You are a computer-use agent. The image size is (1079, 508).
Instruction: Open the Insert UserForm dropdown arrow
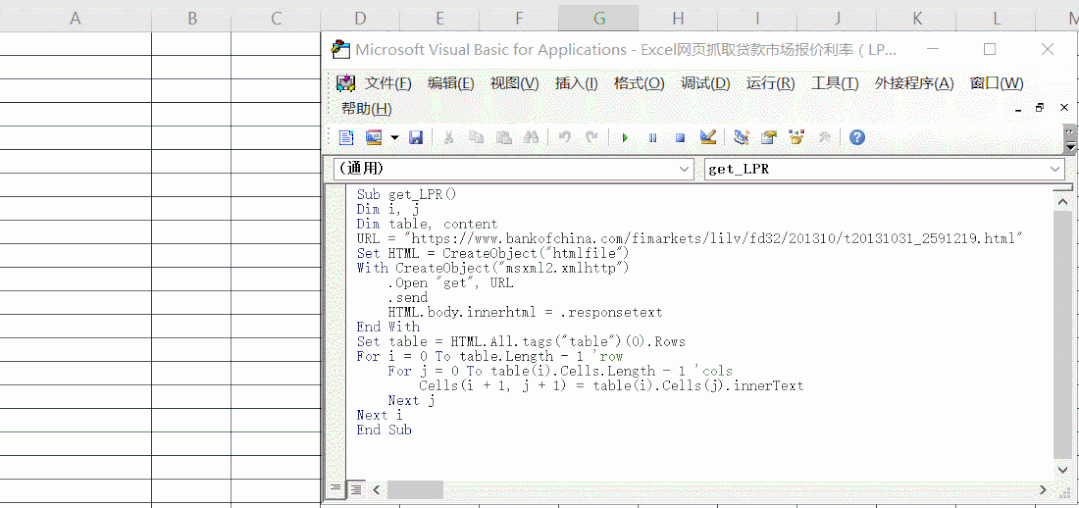394,138
